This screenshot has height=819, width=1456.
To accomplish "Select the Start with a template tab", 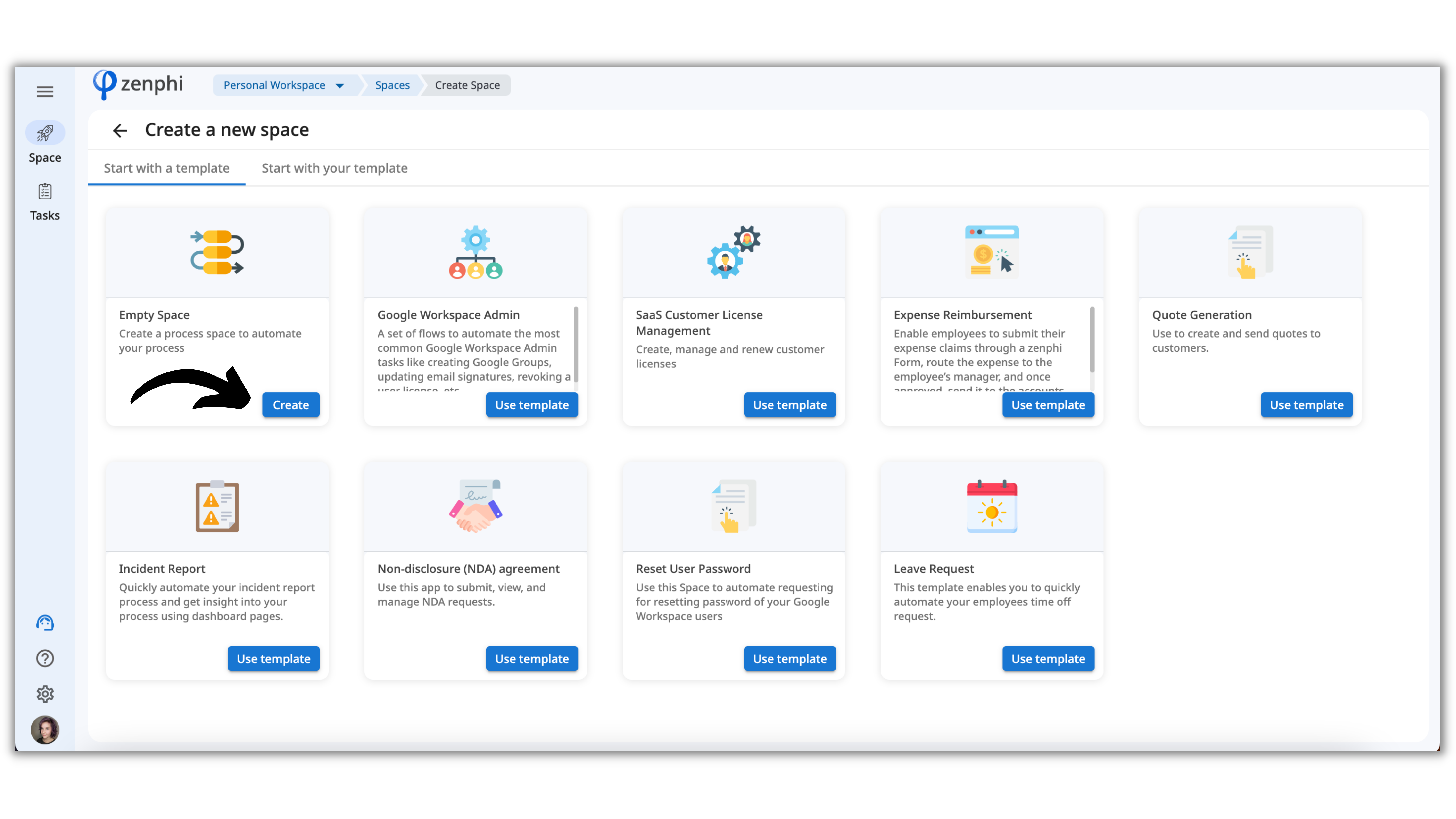I will [166, 168].
